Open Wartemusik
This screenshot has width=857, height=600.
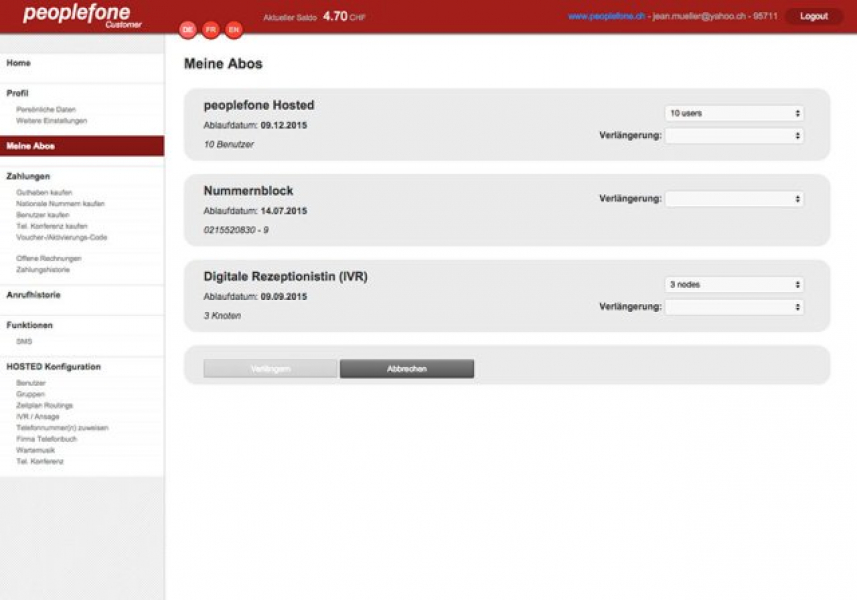(36, 450)
